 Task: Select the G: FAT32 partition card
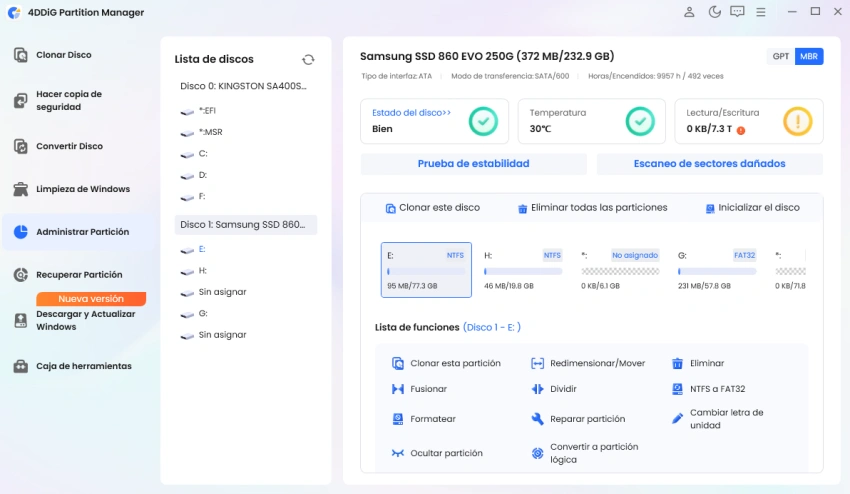(717, 270)
